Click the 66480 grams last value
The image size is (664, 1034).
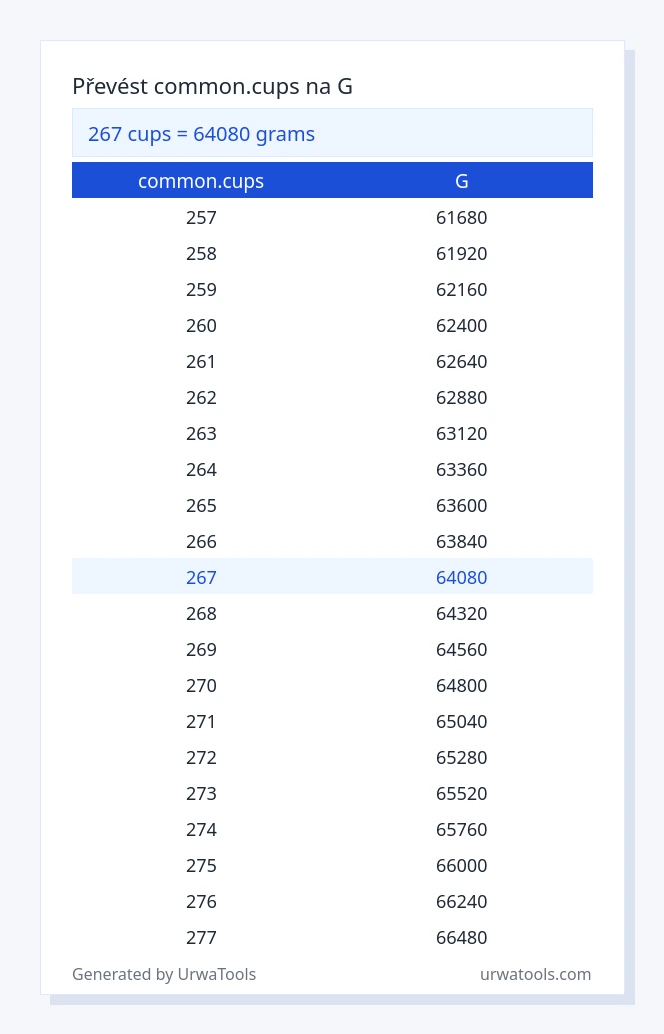(x=462, y=937)
